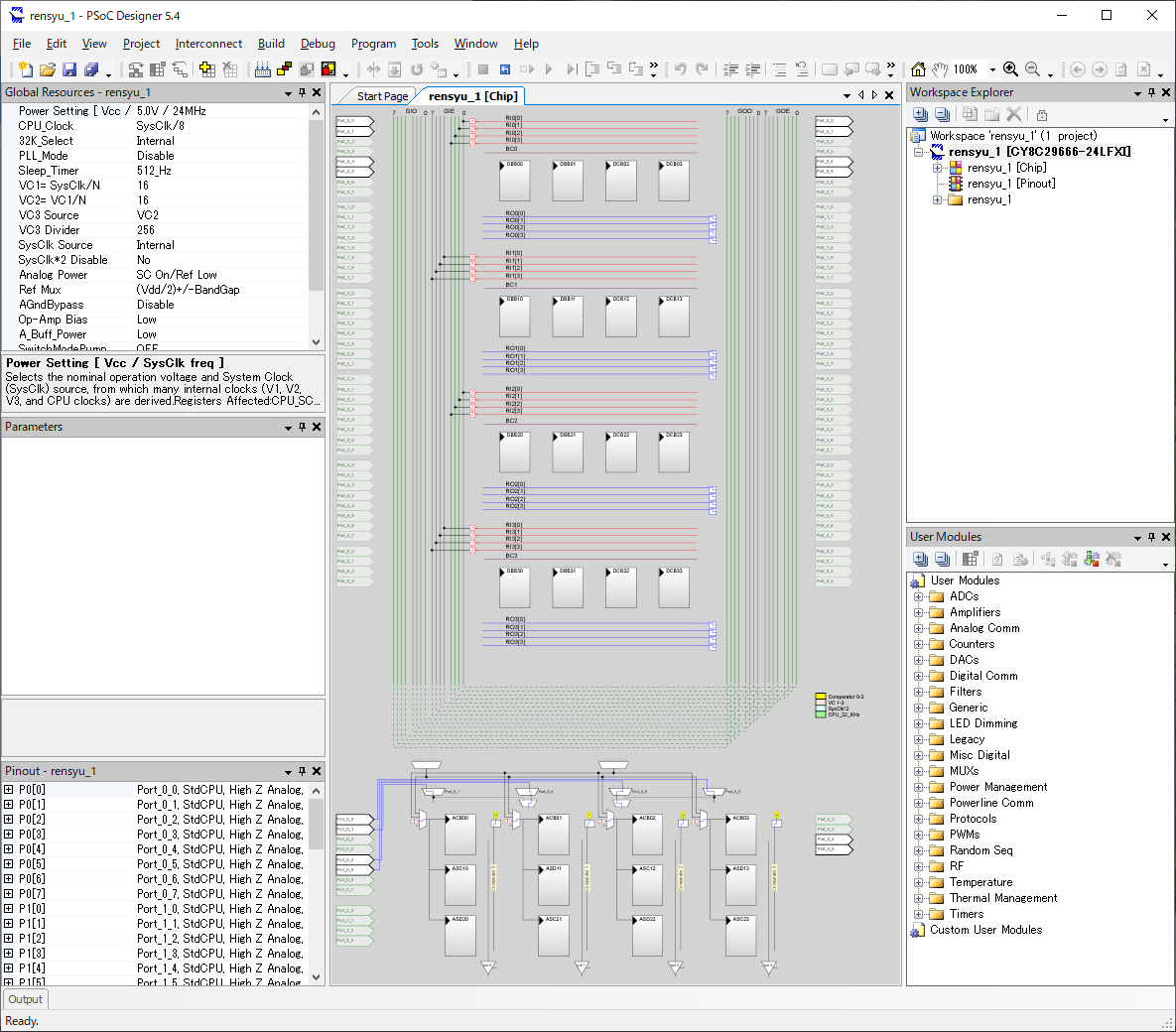Click the blue comb Pinout view icon
Image resolution: width=1176 pixels, height=1032 pixels.
point(263,69)
